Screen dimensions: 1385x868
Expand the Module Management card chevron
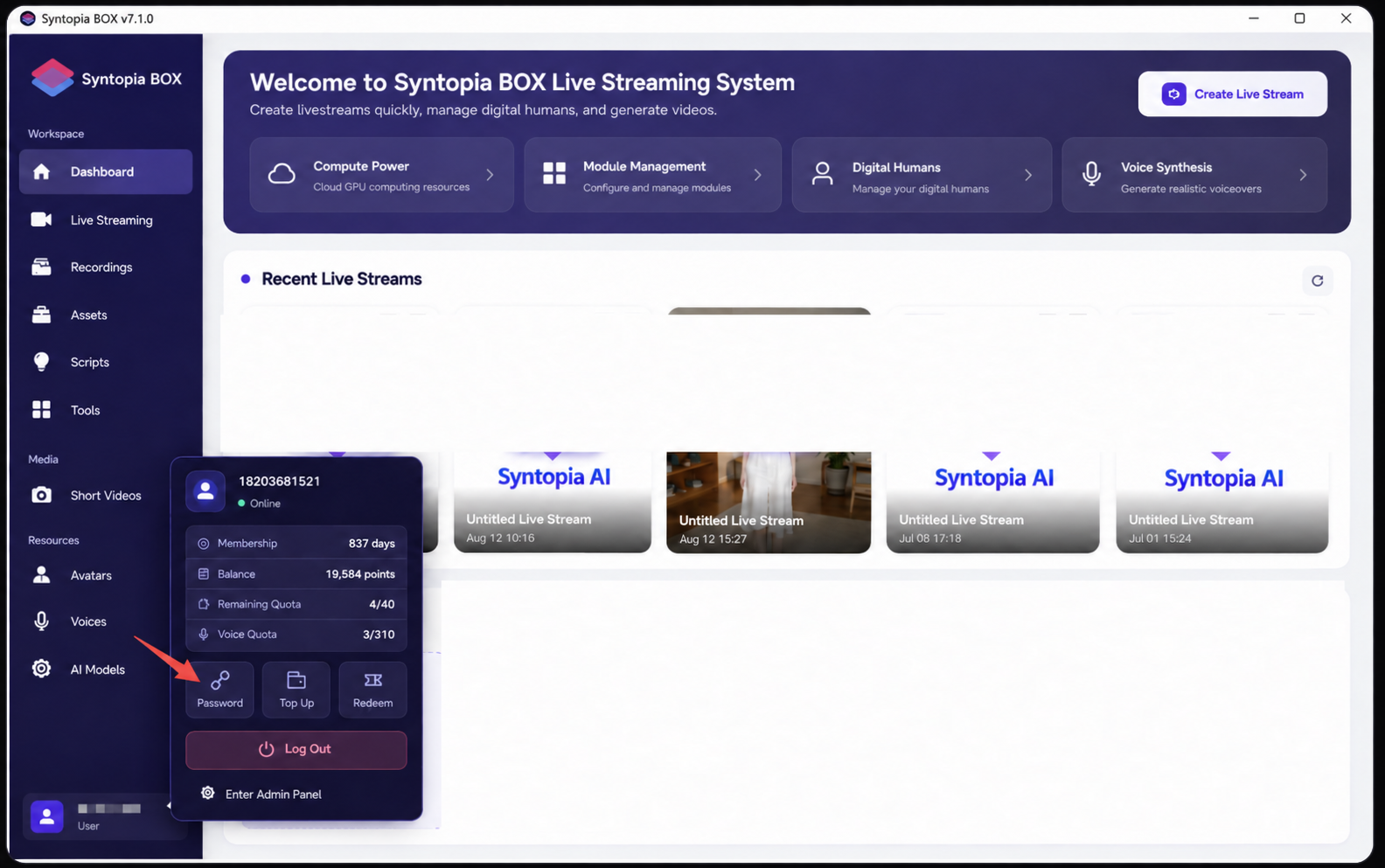[757, 175]
